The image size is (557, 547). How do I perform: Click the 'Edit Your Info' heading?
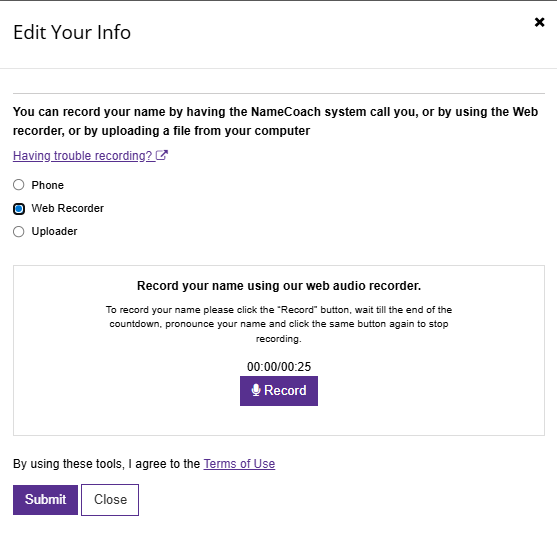click(x=72, y=32)
